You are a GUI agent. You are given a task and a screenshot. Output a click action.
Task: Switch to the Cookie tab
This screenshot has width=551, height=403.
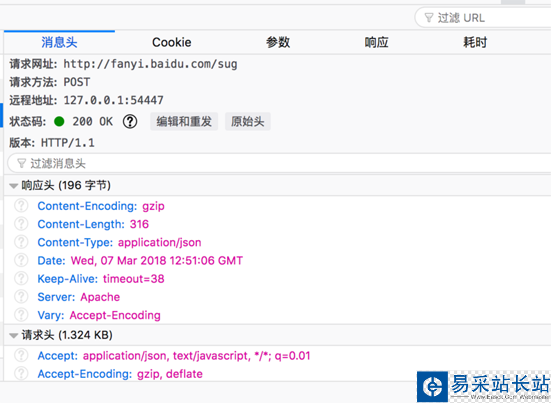tap(171, 42)
